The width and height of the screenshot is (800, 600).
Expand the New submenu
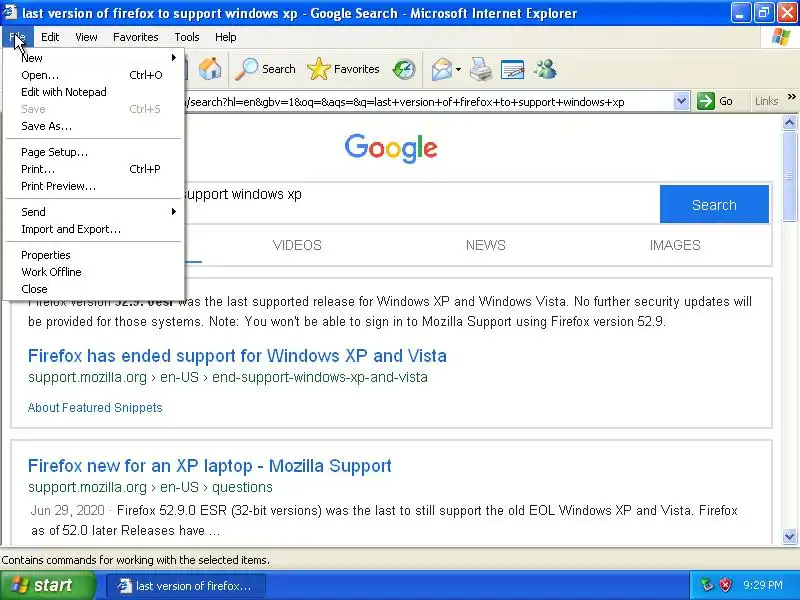[94, 58]
